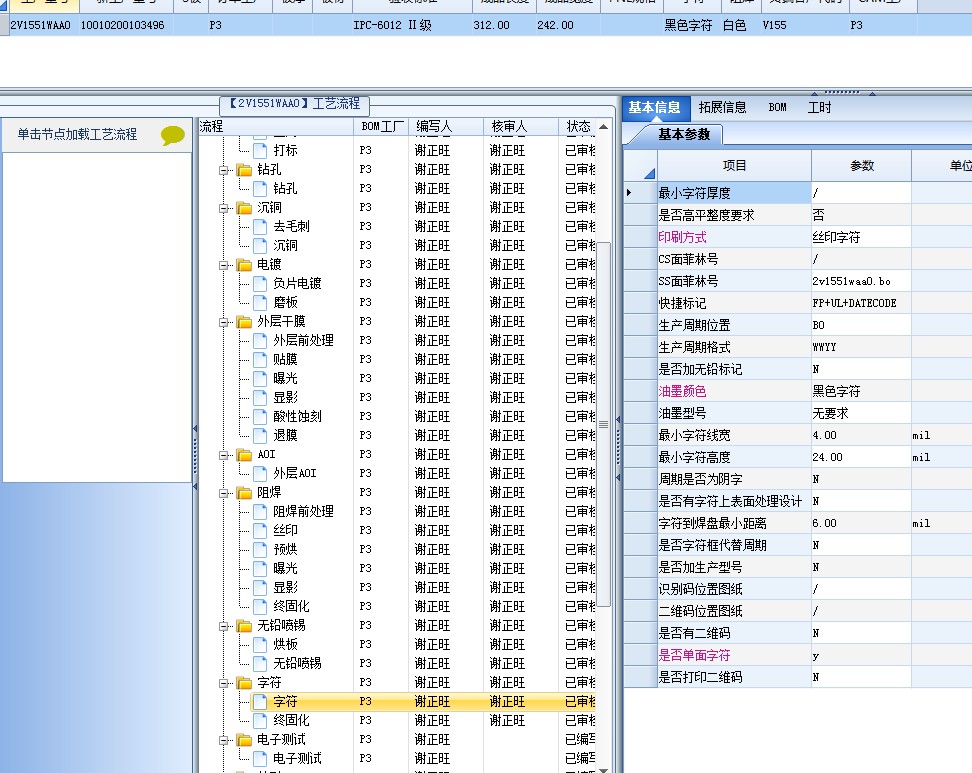Click the 电子测试 folder icon
Screen dimensions: 972x773
tap(244, 740)
